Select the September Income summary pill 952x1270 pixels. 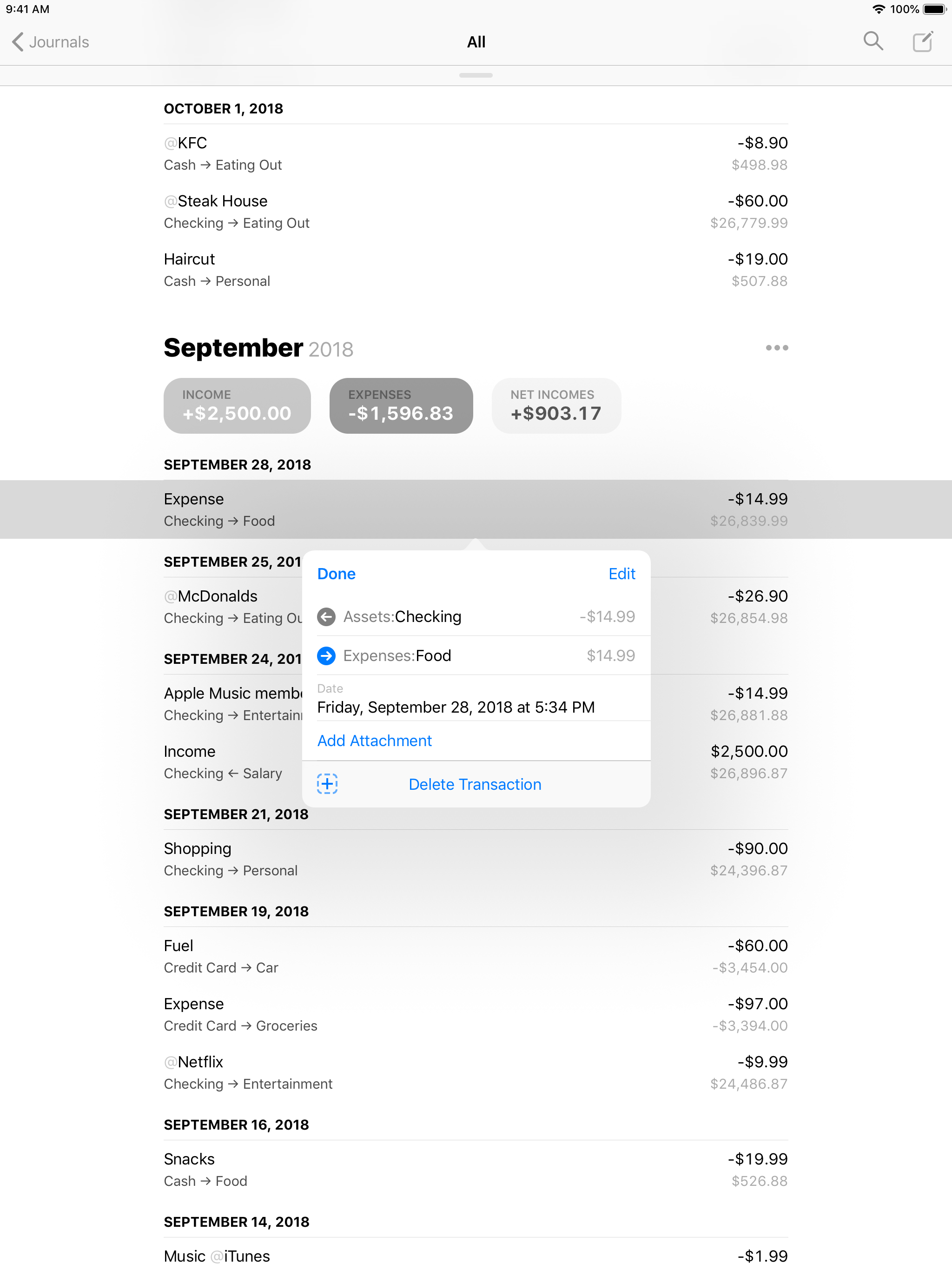coord(237,405)
